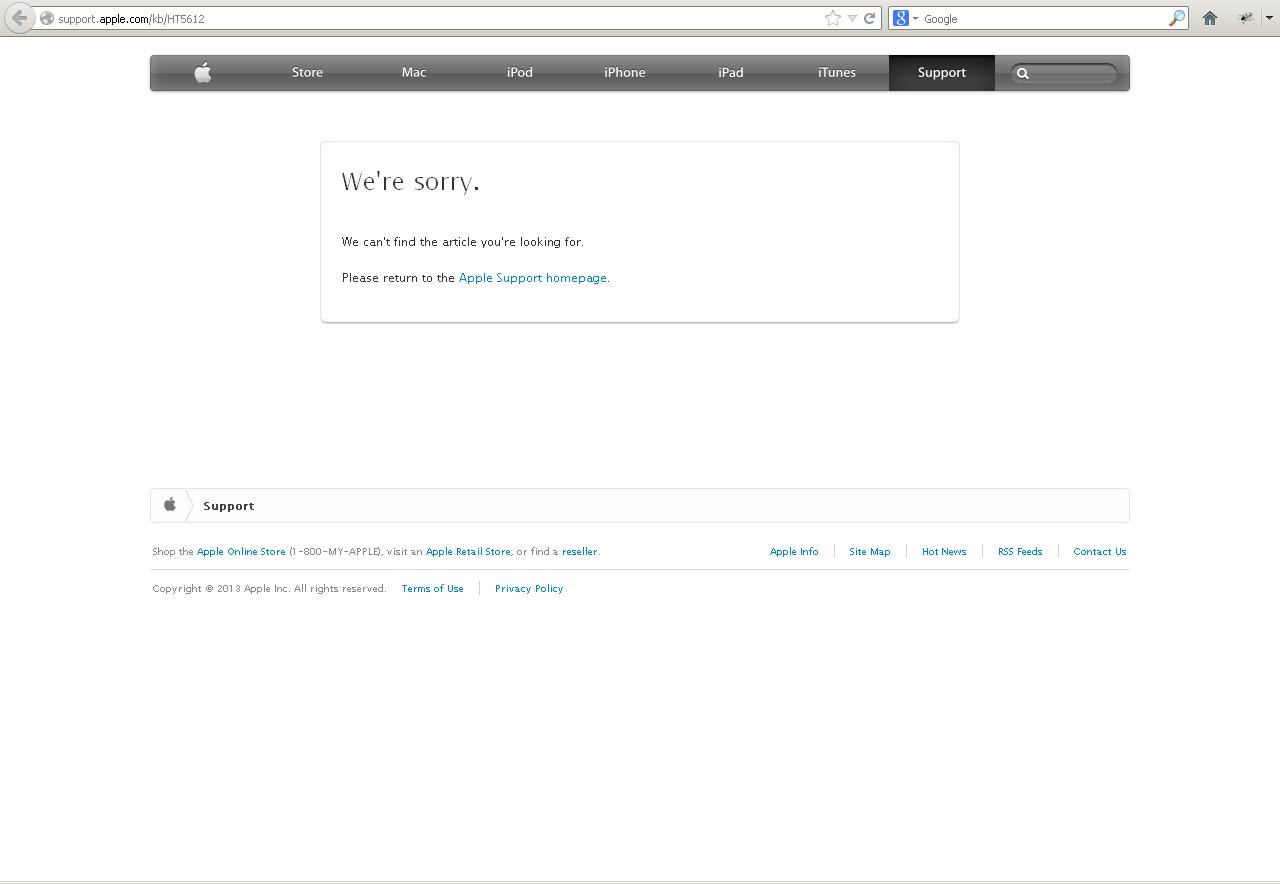Bookmark this page with the star icon
Viewport: 1280px width, 884px height.
[832, 18]
